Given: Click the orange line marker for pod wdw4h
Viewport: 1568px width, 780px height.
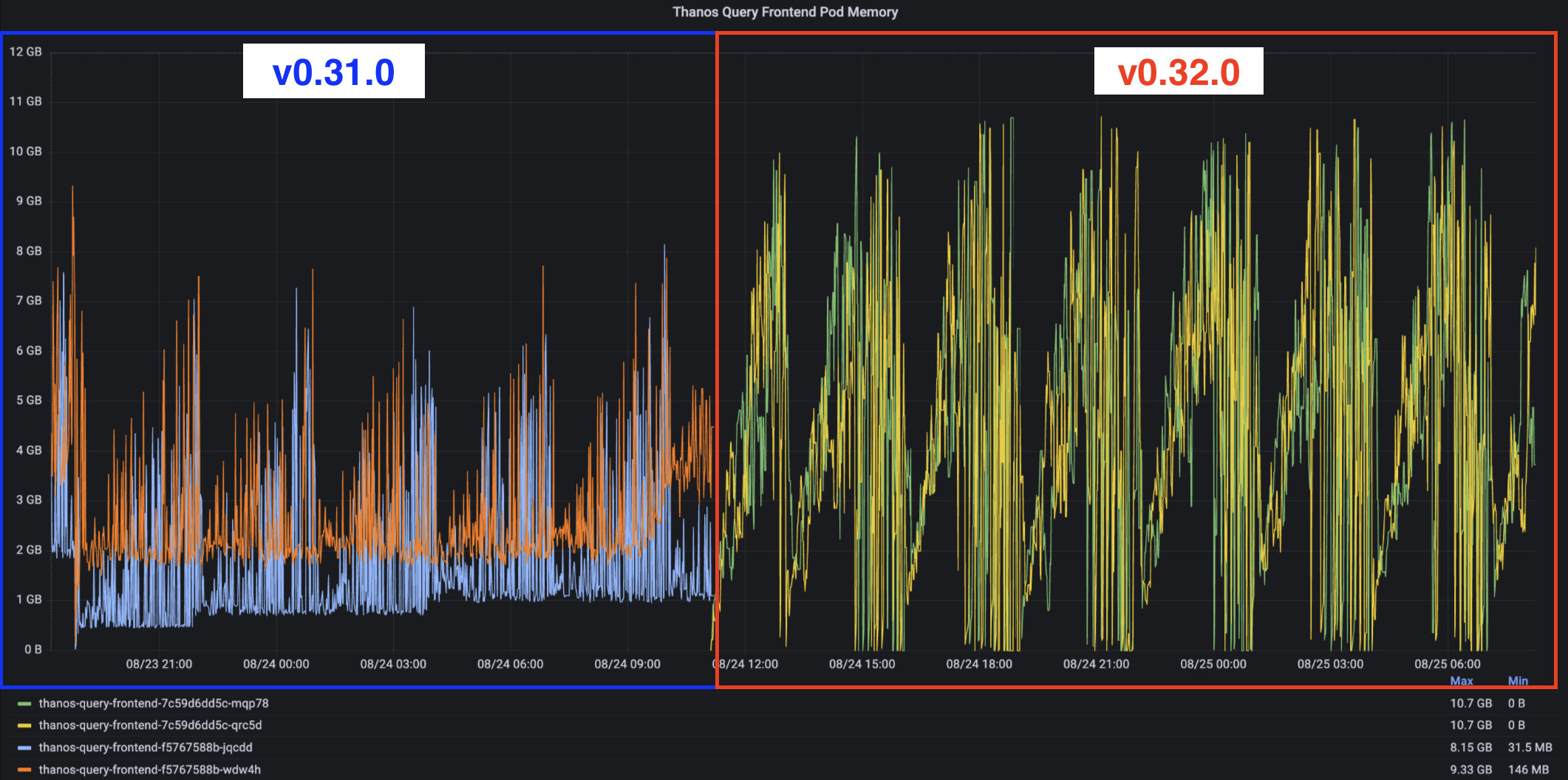Looking at the screenshot, I should pos(24,770).
